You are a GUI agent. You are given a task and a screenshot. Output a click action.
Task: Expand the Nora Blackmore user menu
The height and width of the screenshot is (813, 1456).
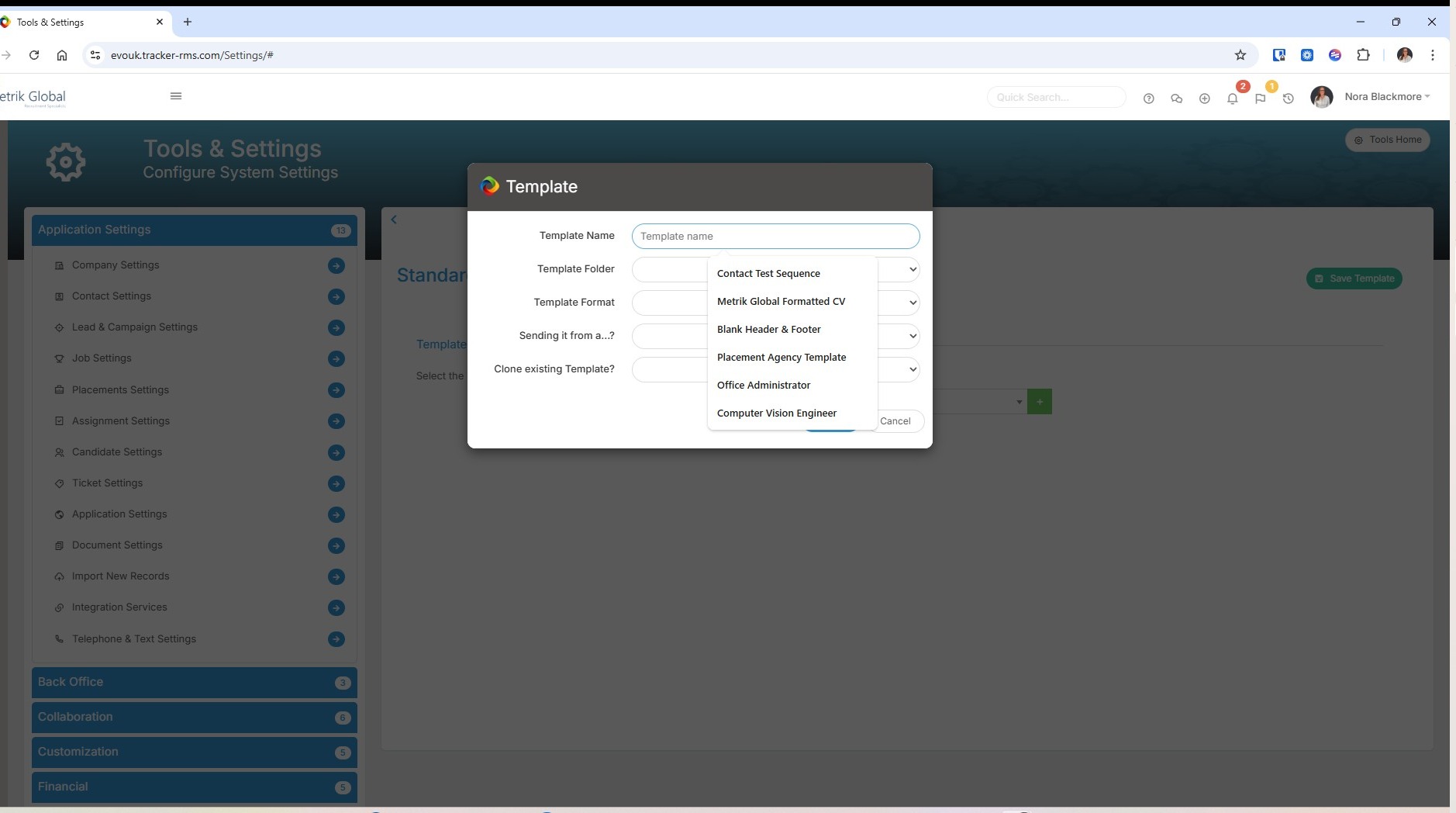[1387, 97]
